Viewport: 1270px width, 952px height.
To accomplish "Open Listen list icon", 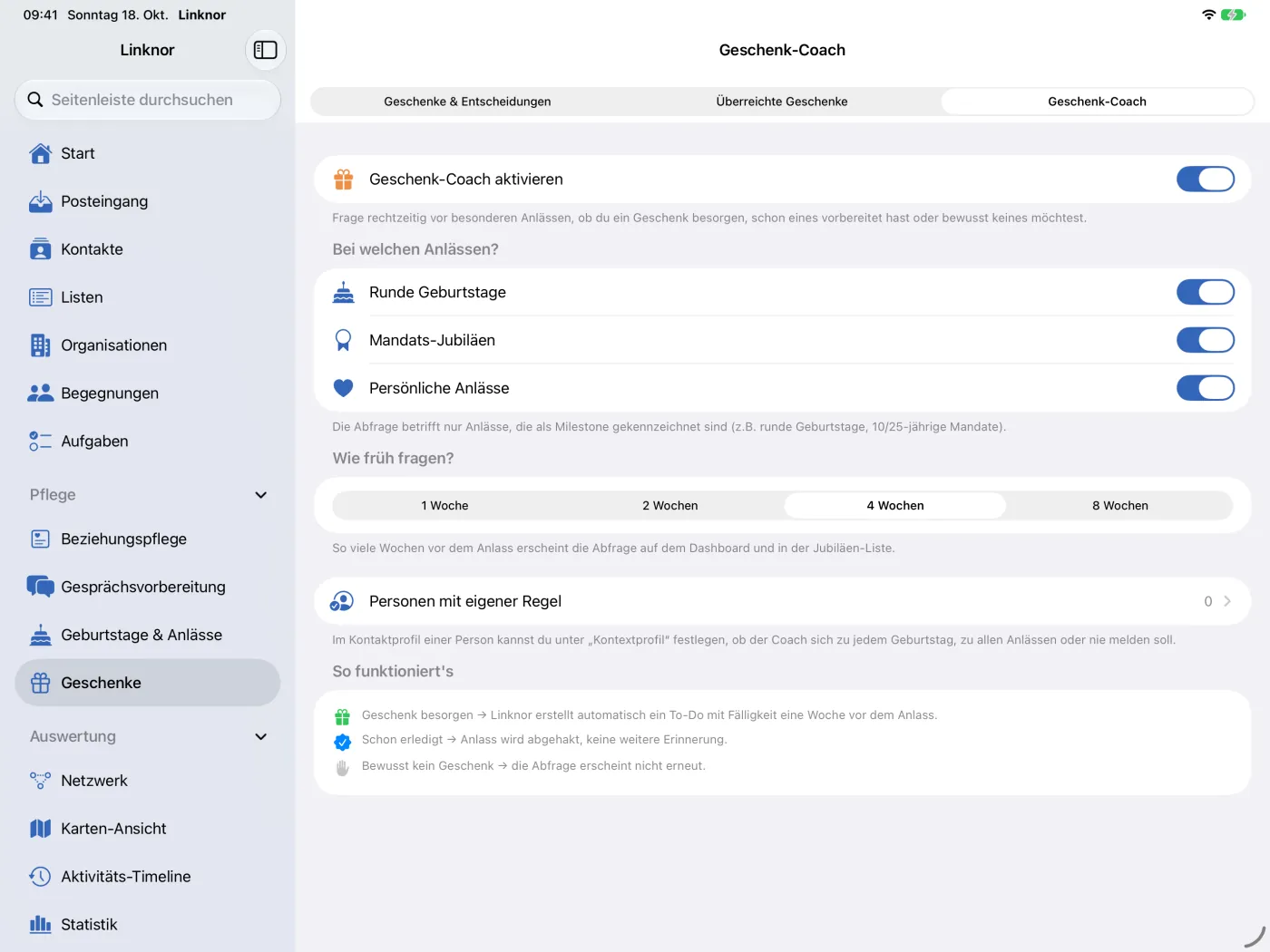I will coord(41,297).
